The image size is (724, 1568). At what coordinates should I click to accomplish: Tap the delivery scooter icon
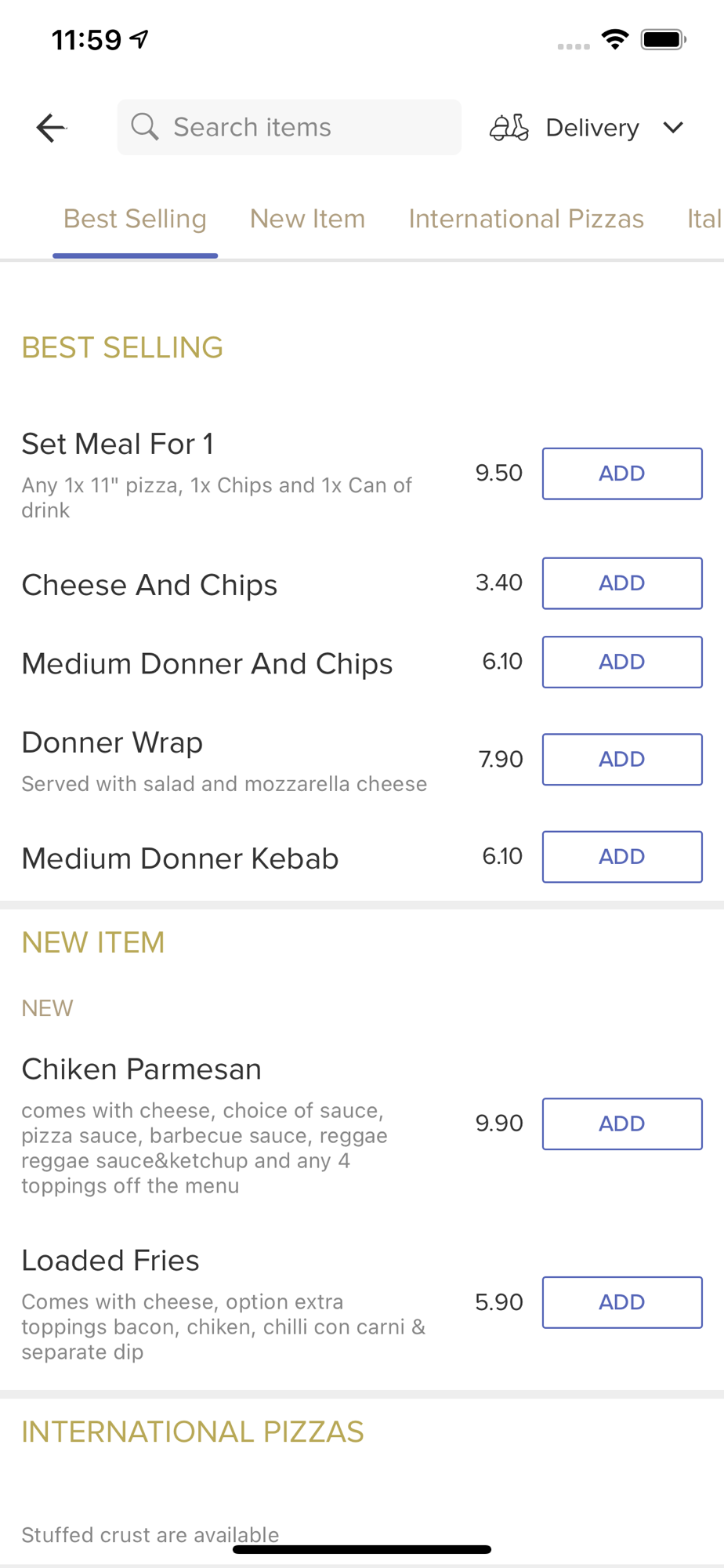click(509, 127)
